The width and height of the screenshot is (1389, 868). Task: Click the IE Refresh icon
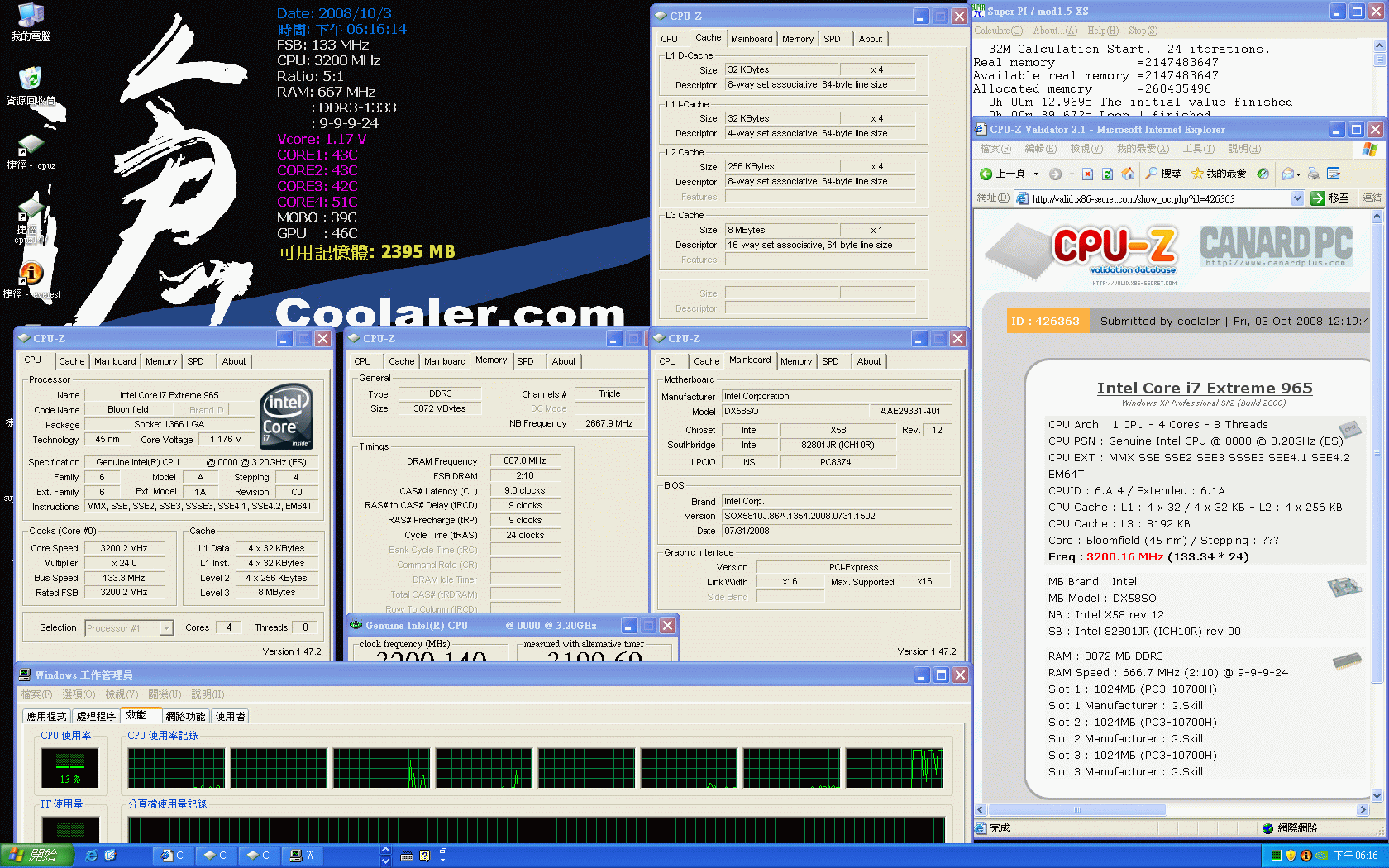(x=1107, y=174)
